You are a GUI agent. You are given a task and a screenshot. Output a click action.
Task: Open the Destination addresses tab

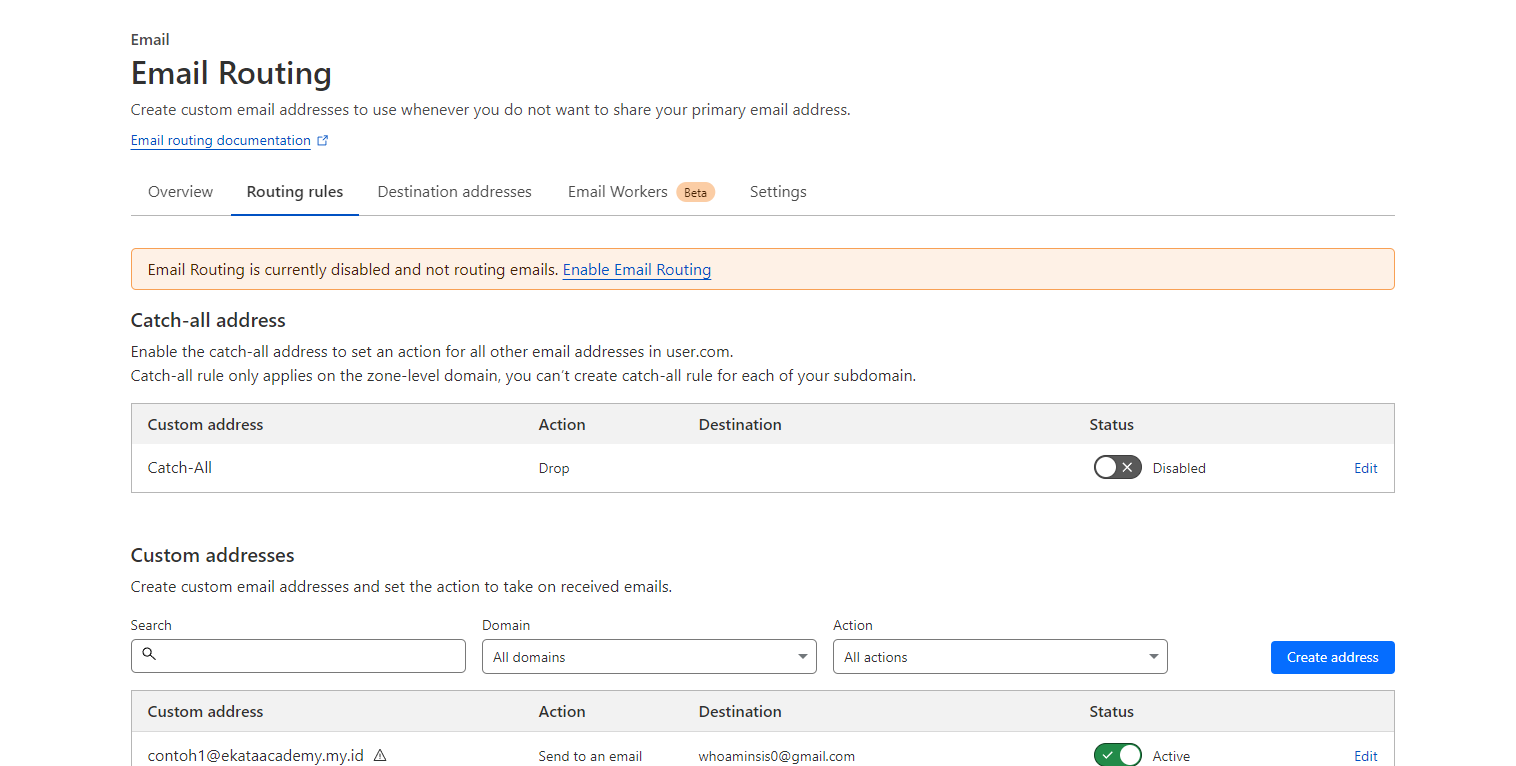454,192
